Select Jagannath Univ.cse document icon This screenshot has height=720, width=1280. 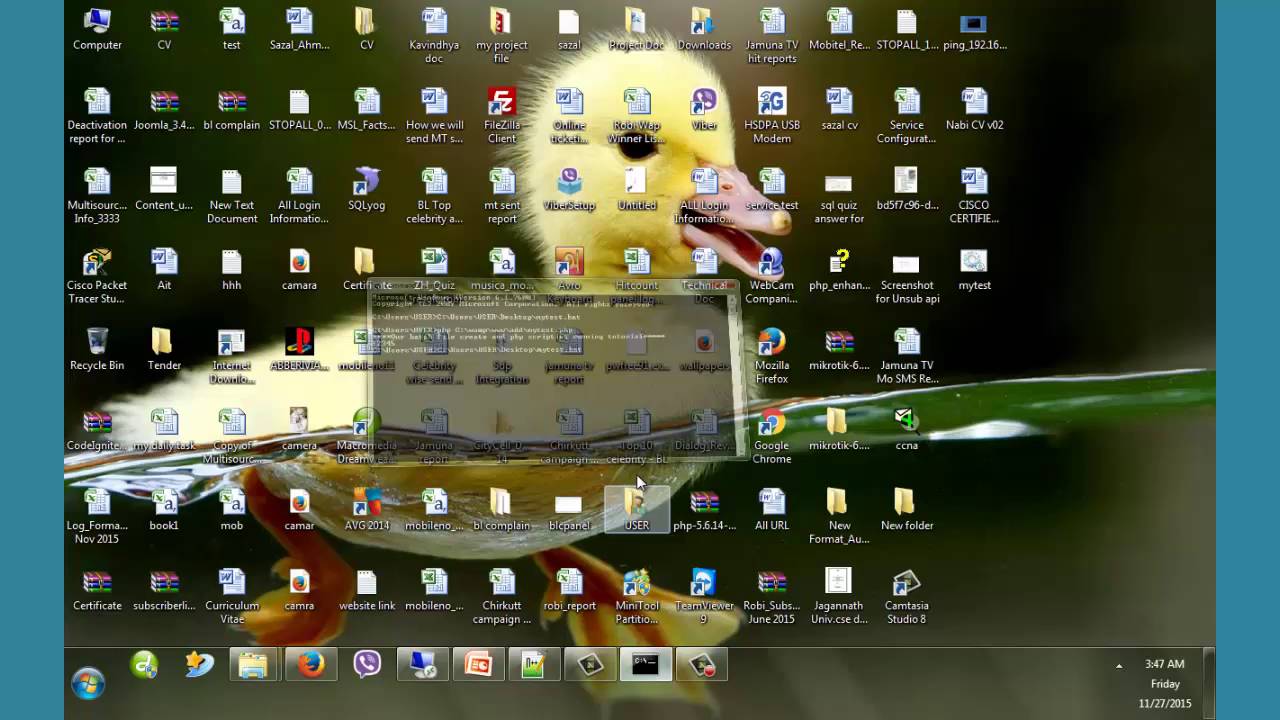[839, 596]
